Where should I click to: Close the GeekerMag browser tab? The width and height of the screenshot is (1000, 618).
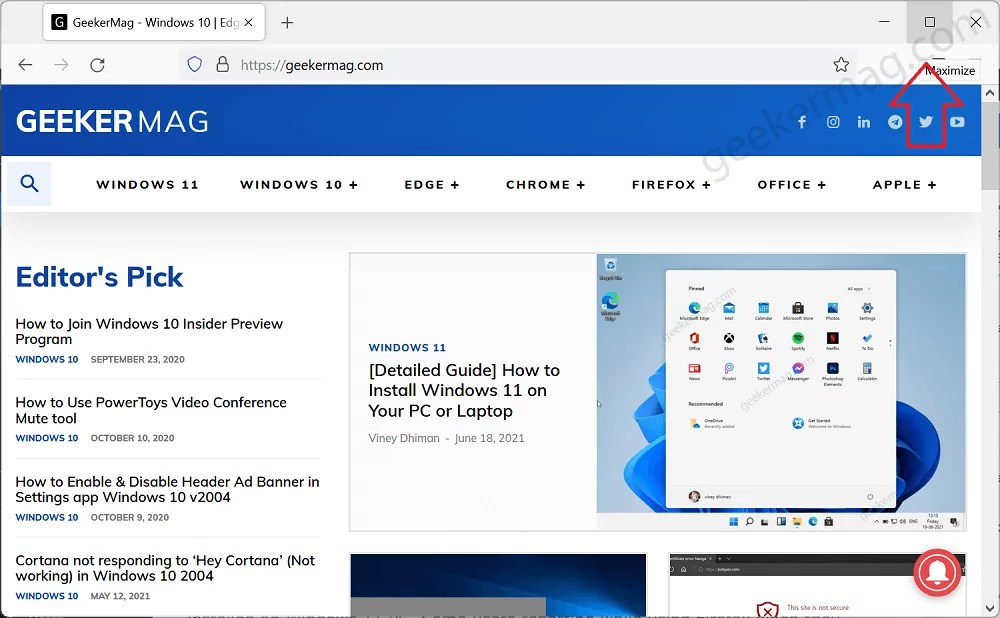[x=249, y=22]
